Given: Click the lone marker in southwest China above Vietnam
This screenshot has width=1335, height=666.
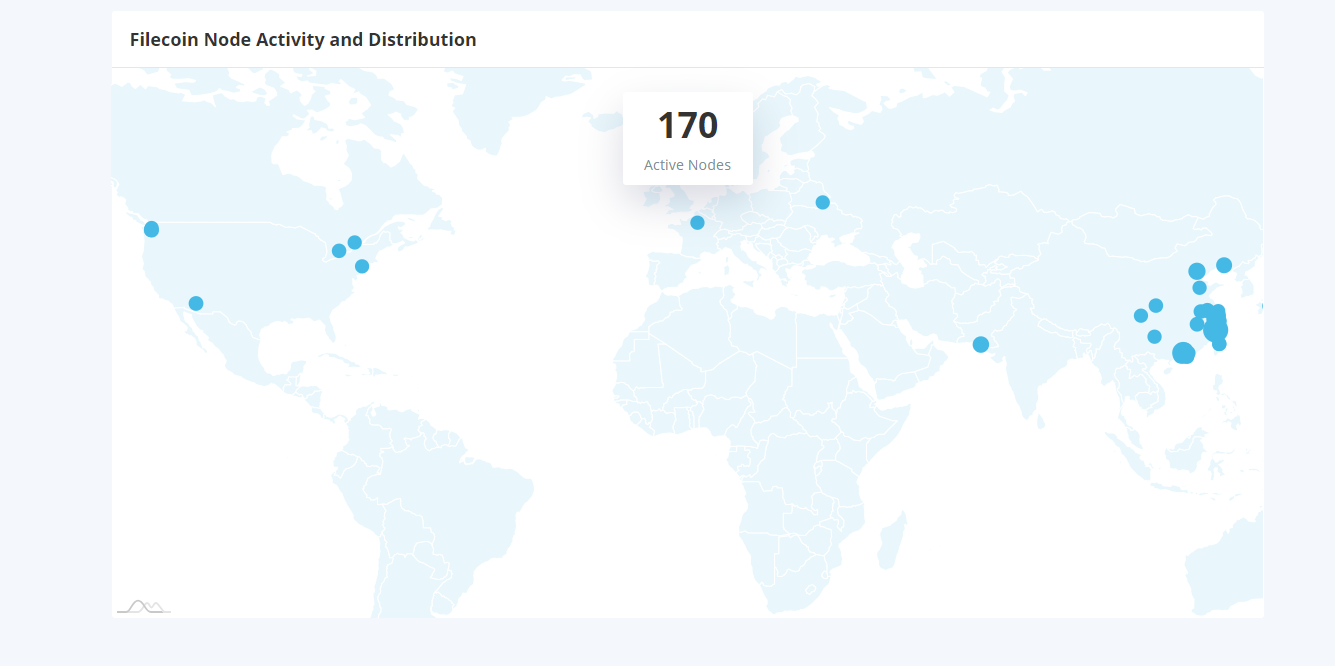Looking at the screenshot, I should click(1154, 336).
